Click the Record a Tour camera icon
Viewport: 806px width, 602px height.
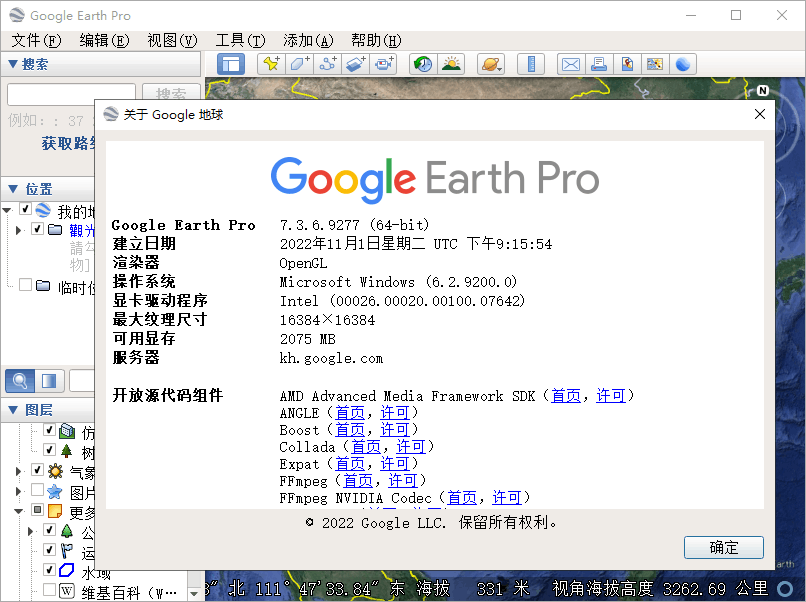tap(385, 64)
